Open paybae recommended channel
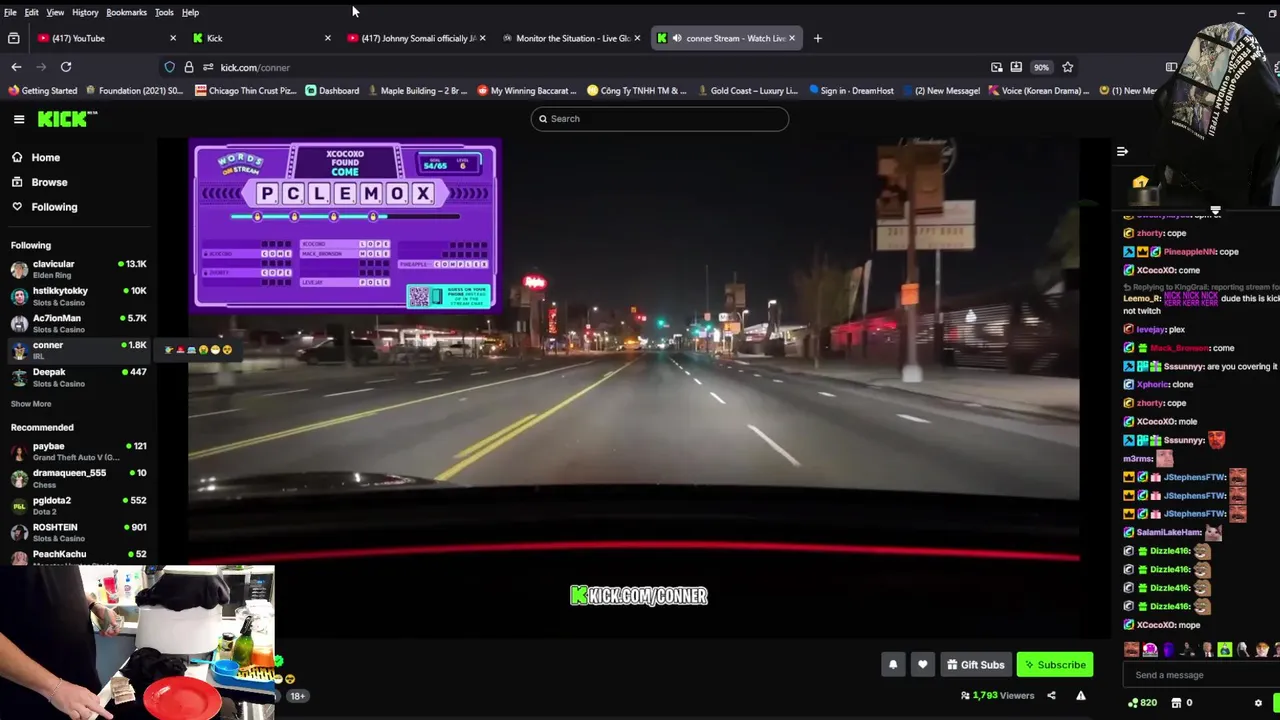 (x=78, y=451)
